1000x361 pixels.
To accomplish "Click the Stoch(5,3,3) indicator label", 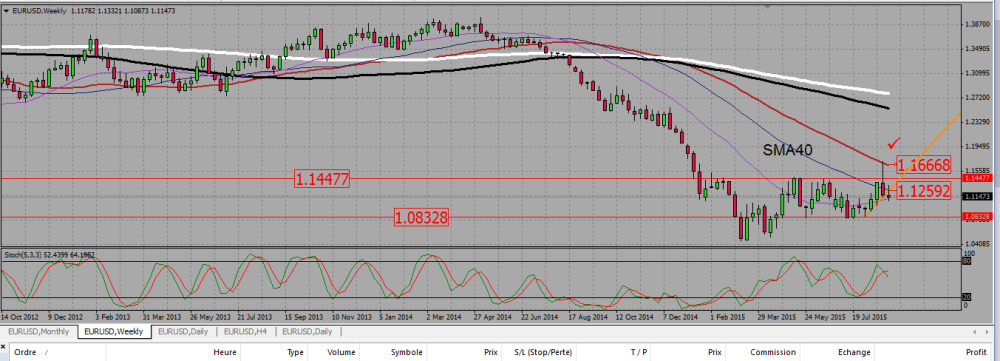I will [x=48, y=254].
